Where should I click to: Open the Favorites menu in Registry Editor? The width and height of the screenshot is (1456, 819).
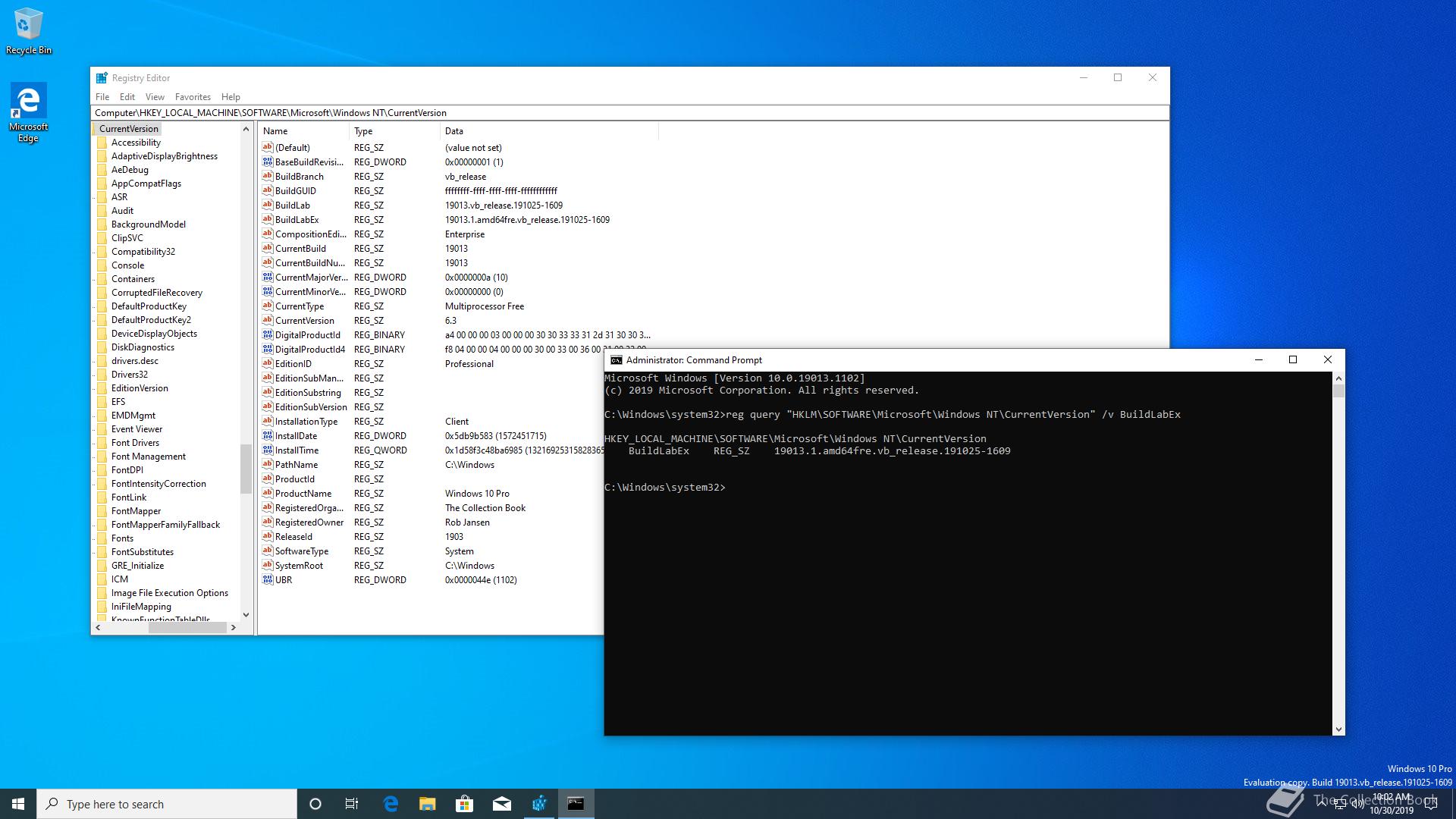(193, 96)
